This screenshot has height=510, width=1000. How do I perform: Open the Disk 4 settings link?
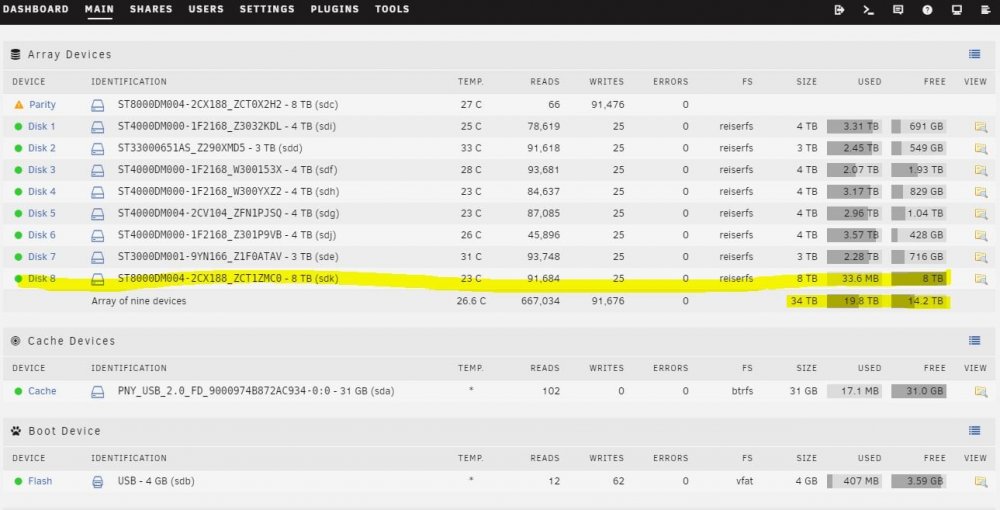(41, 191)
